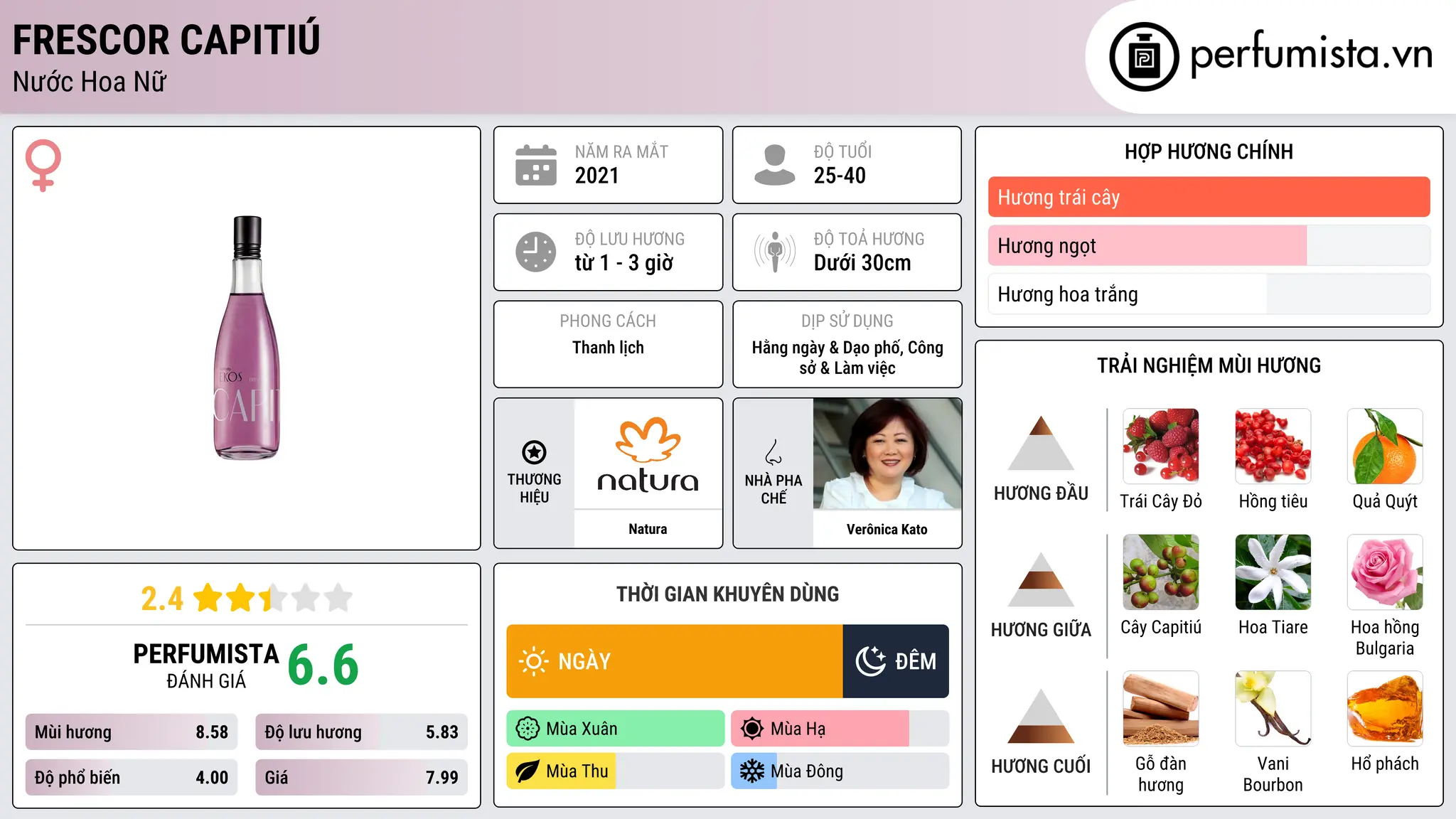
Task: Click the leaf icon for Mùa Thu
Action: pos(528,771)
